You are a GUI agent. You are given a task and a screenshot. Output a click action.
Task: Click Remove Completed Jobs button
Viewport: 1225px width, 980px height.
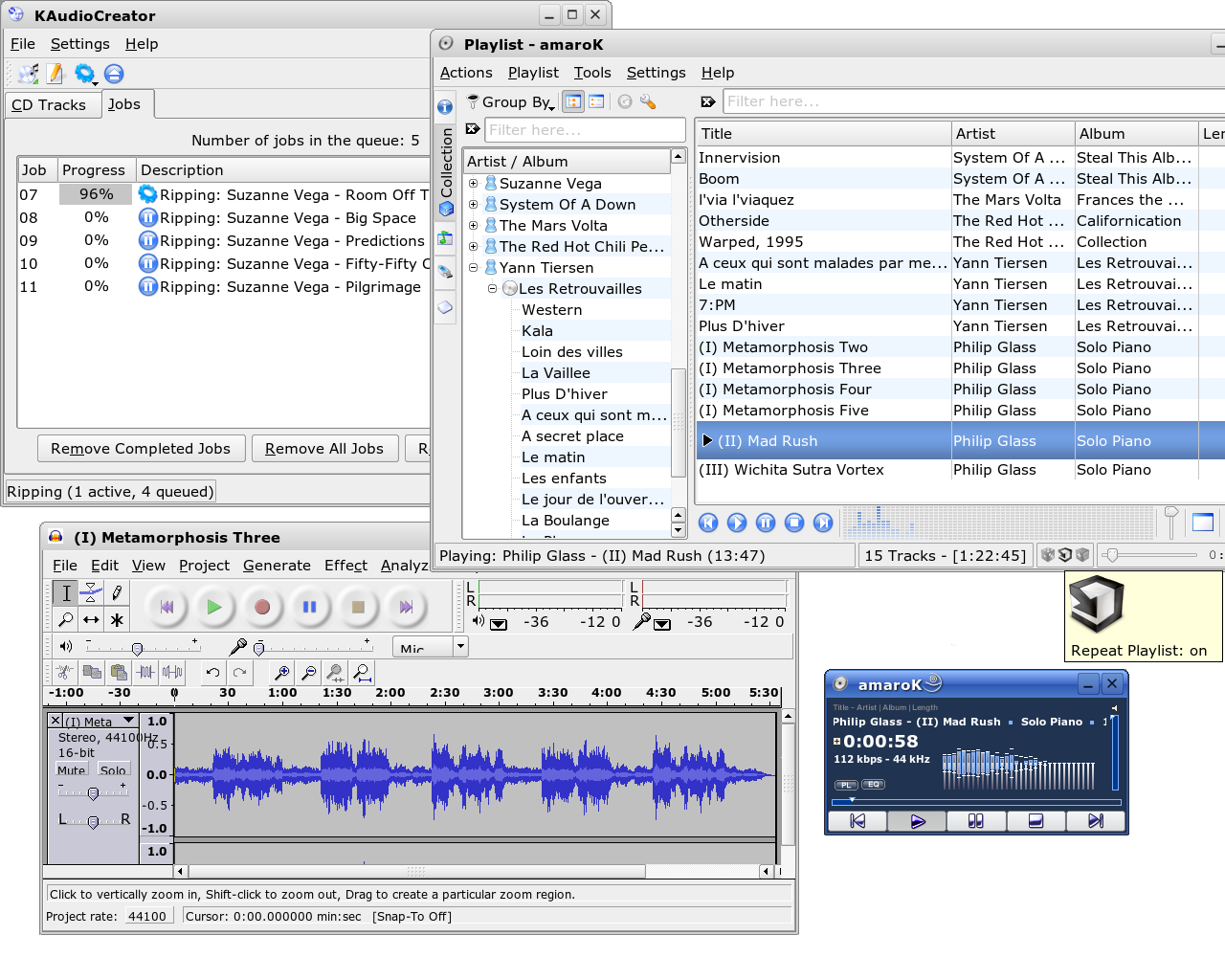(141, 449)
